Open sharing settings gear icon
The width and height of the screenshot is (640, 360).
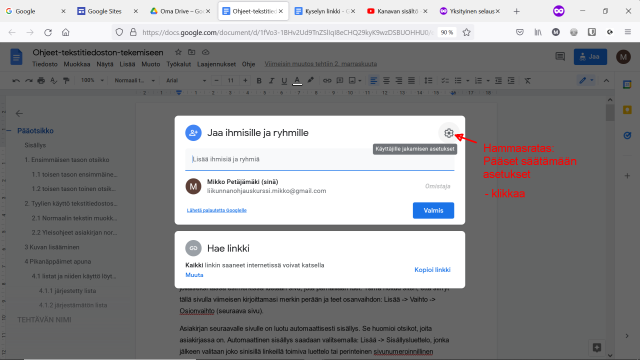tap(449, 133)
